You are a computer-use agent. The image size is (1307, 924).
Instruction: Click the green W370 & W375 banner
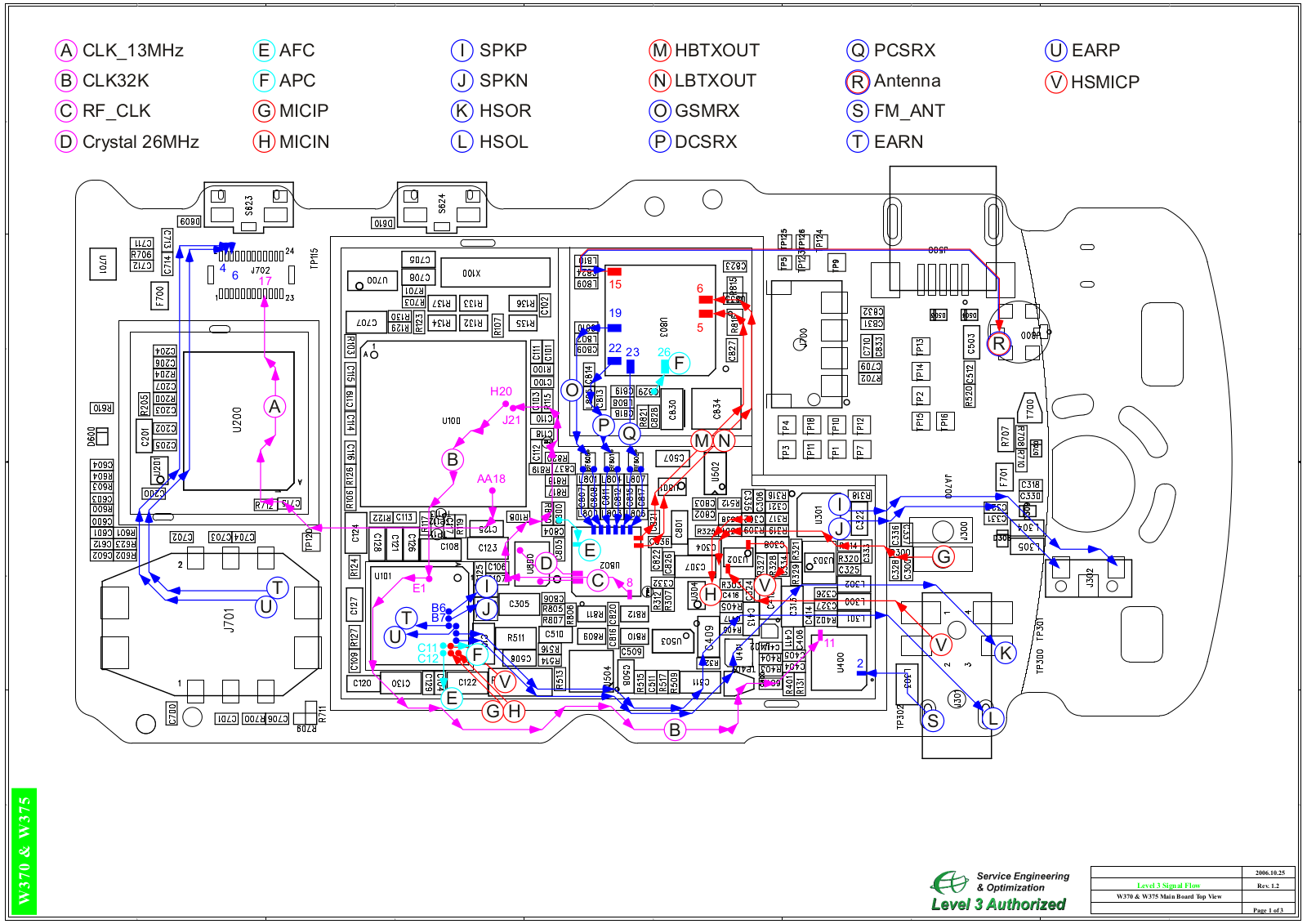tap(24, 850)
